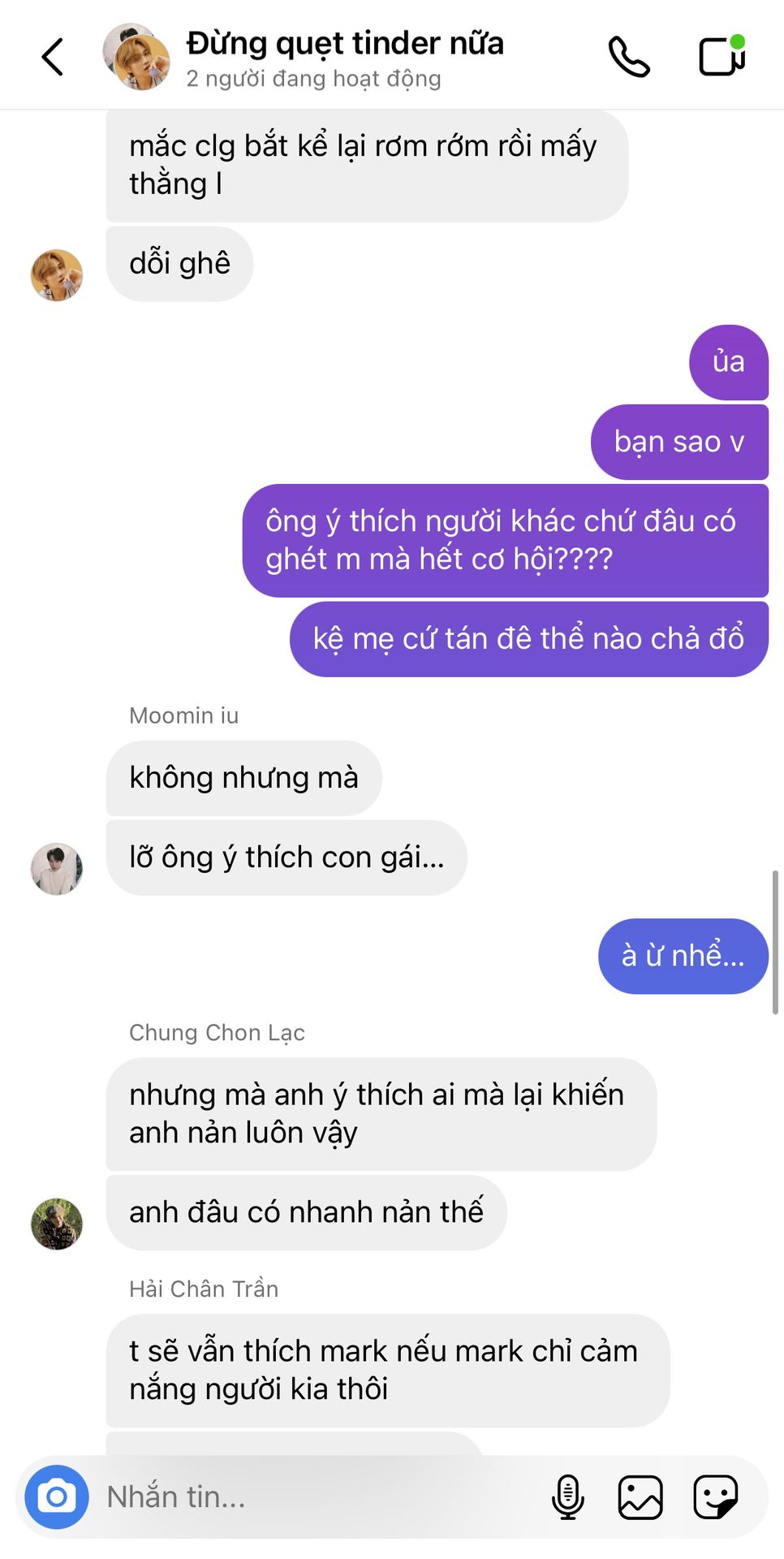Tap the back arrow in the header
The image size is (784, 1559).
[x=53, y=57]
